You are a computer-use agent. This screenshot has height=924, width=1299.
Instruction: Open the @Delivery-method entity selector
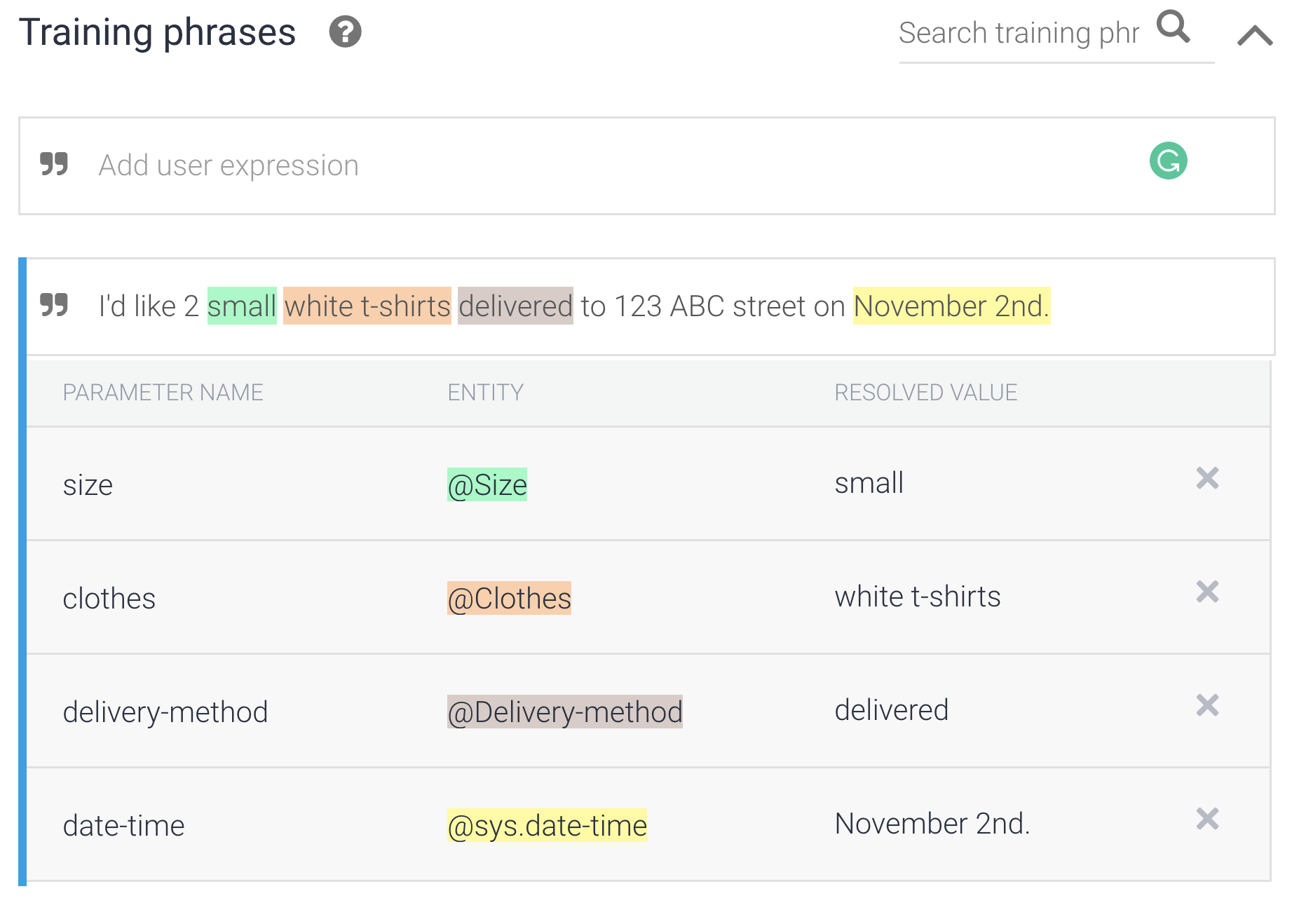point(565,712)
